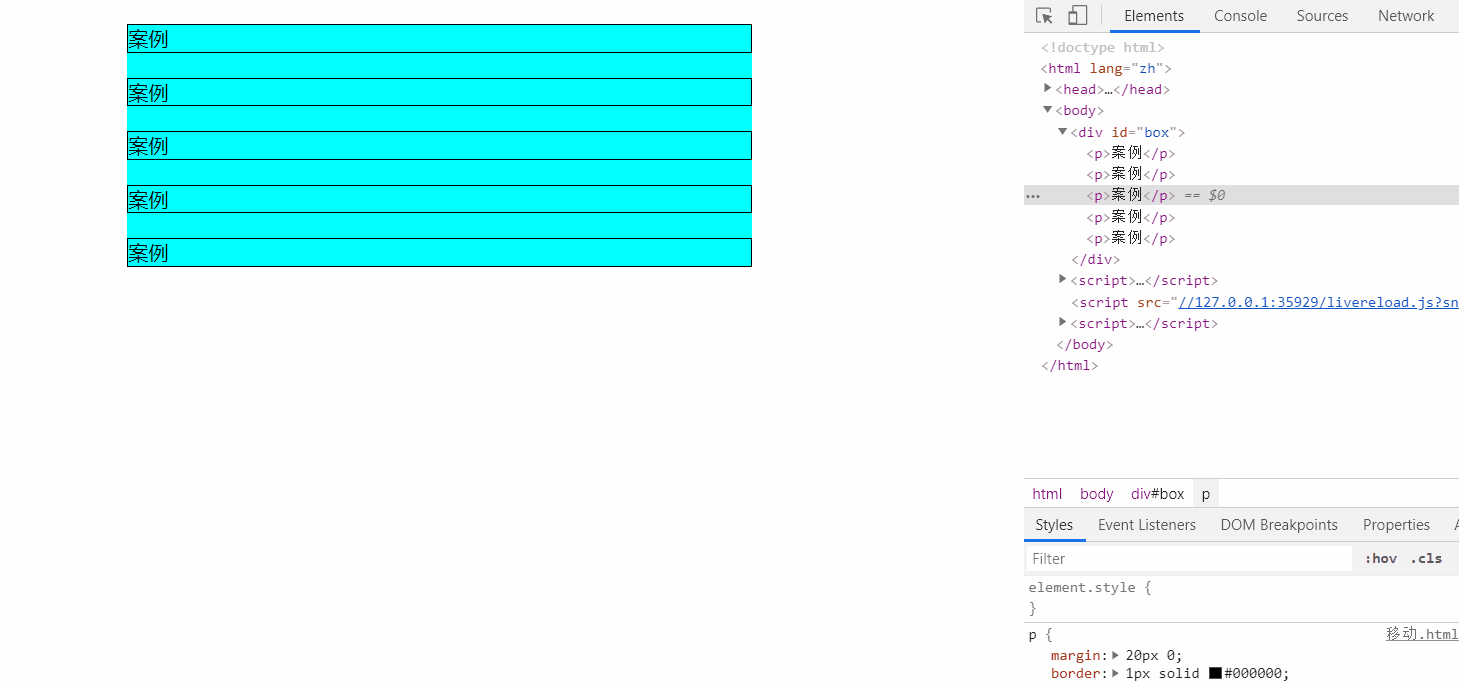Click the ellipsis beside the selected p node
The image size is (1459, 681).
tap(1033, 196)
